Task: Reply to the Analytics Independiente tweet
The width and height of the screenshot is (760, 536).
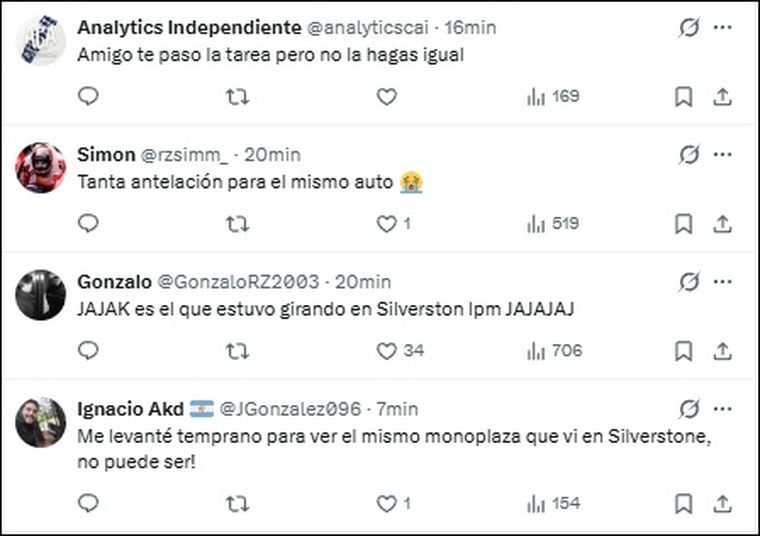Action: [88, 96]
